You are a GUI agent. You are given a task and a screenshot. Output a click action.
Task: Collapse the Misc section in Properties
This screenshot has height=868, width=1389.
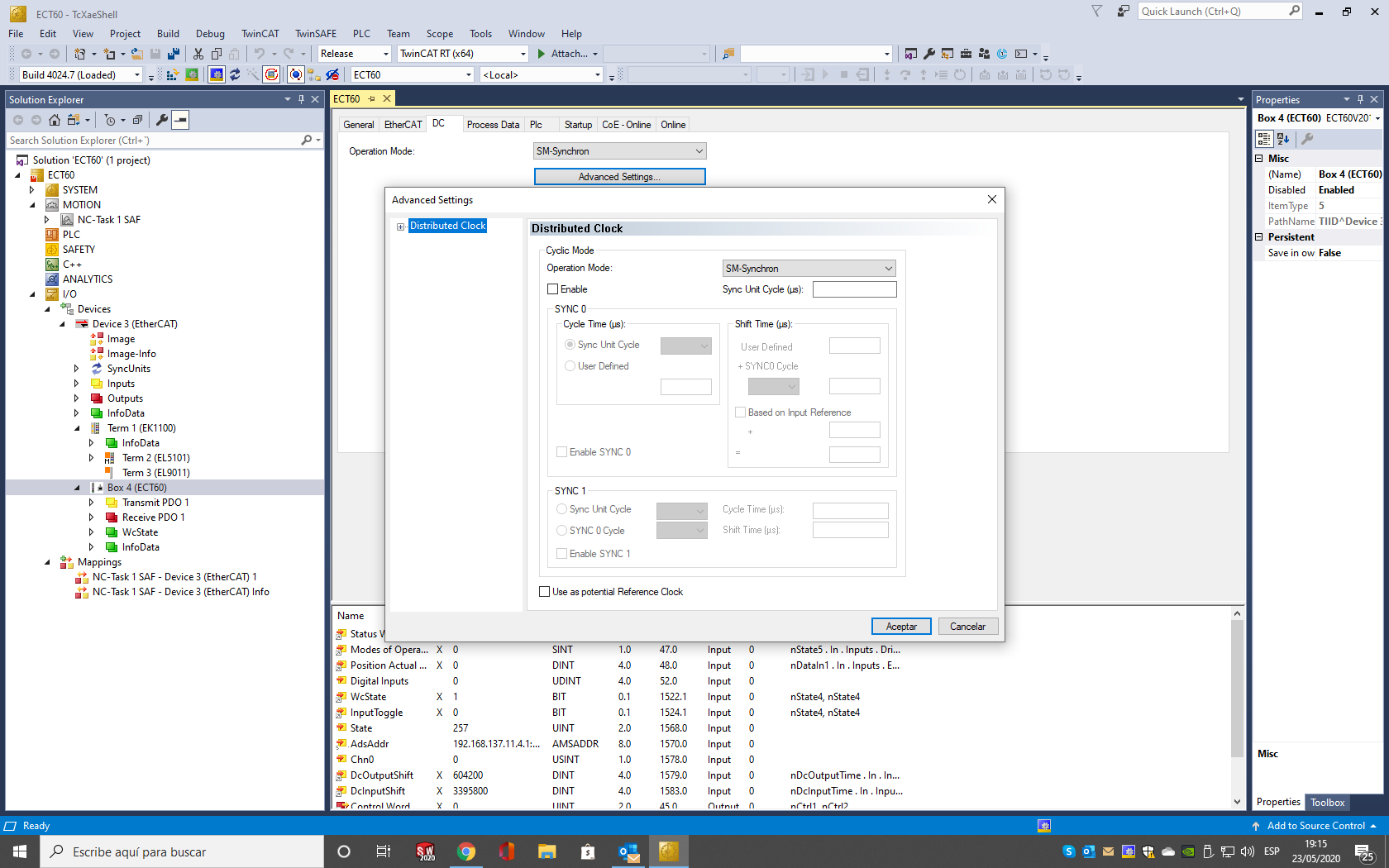tap(1259, 159)
